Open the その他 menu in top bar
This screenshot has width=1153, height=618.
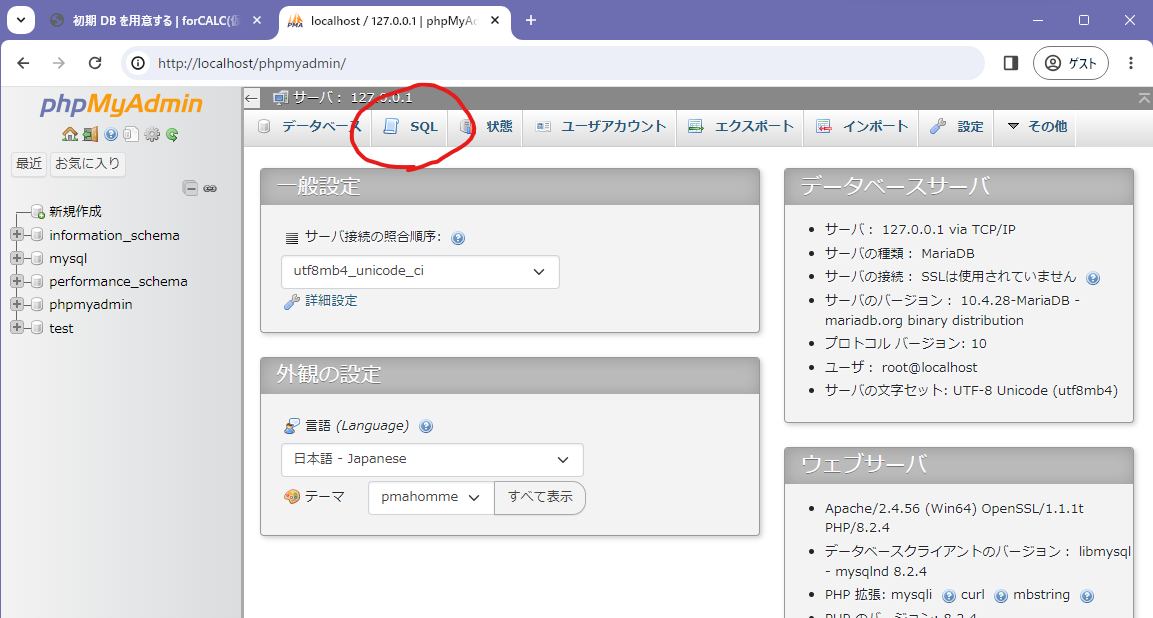coord(1036,127)
